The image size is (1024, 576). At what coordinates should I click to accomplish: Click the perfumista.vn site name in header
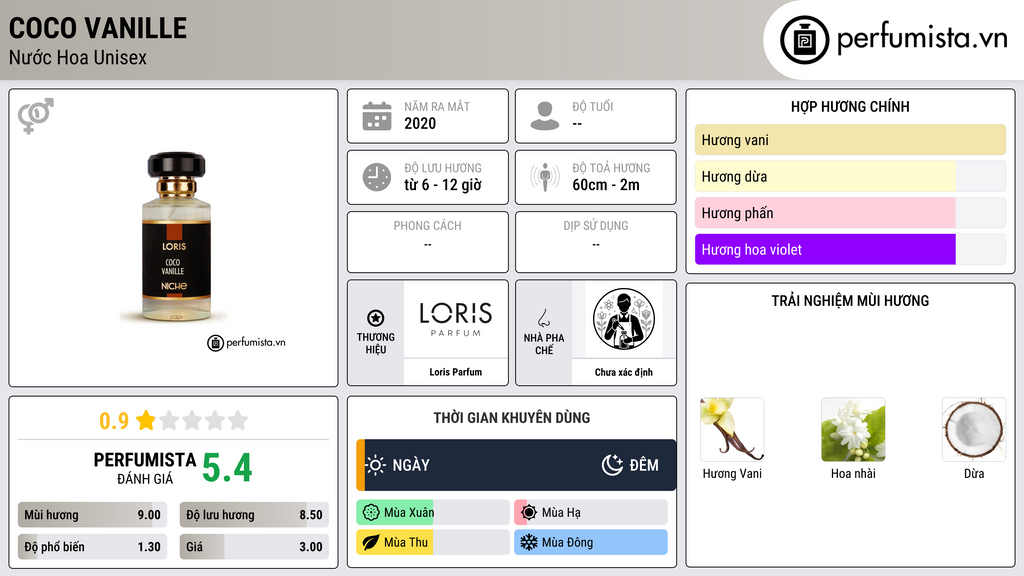922,39
